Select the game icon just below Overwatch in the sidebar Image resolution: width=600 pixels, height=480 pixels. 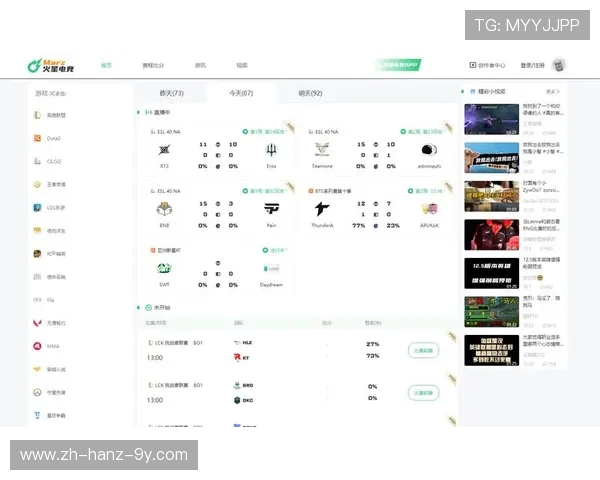tap(37, 415)
